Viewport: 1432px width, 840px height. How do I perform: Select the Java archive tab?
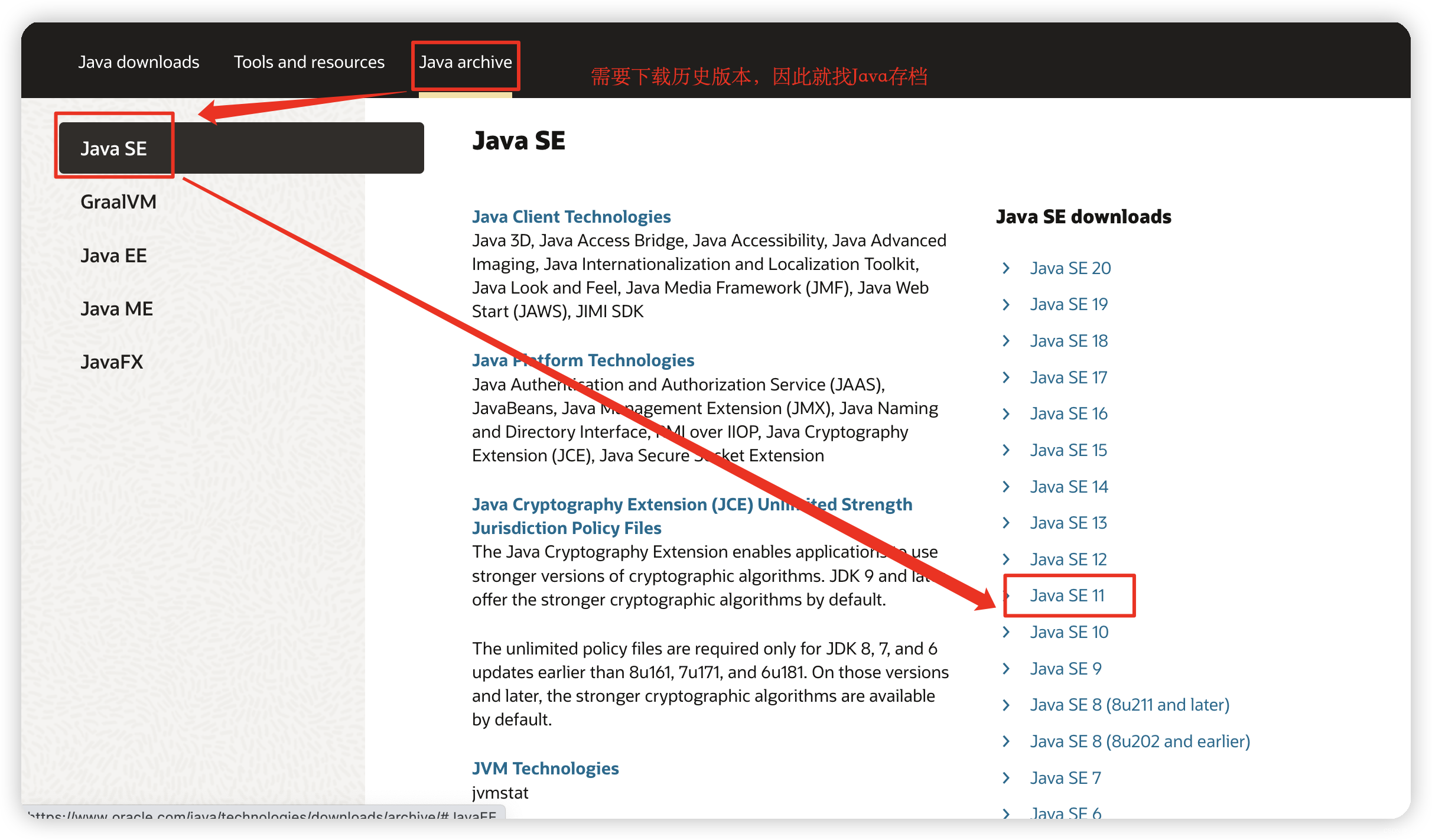tap(466, 62)
